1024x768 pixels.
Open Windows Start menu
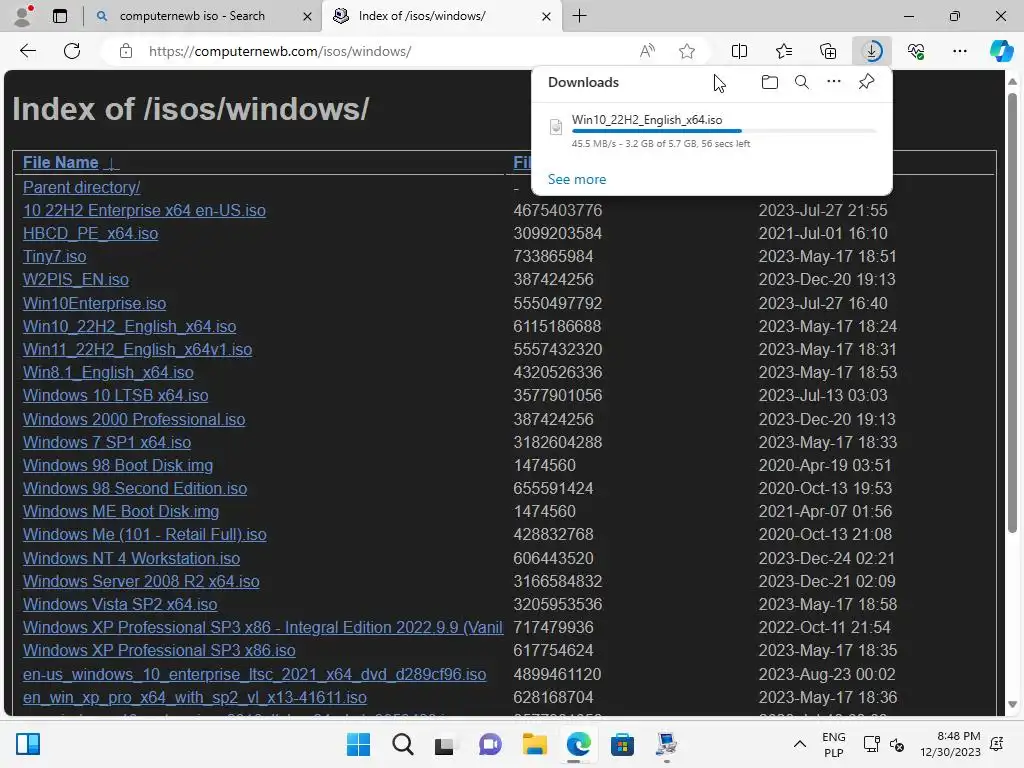point(358,744)
